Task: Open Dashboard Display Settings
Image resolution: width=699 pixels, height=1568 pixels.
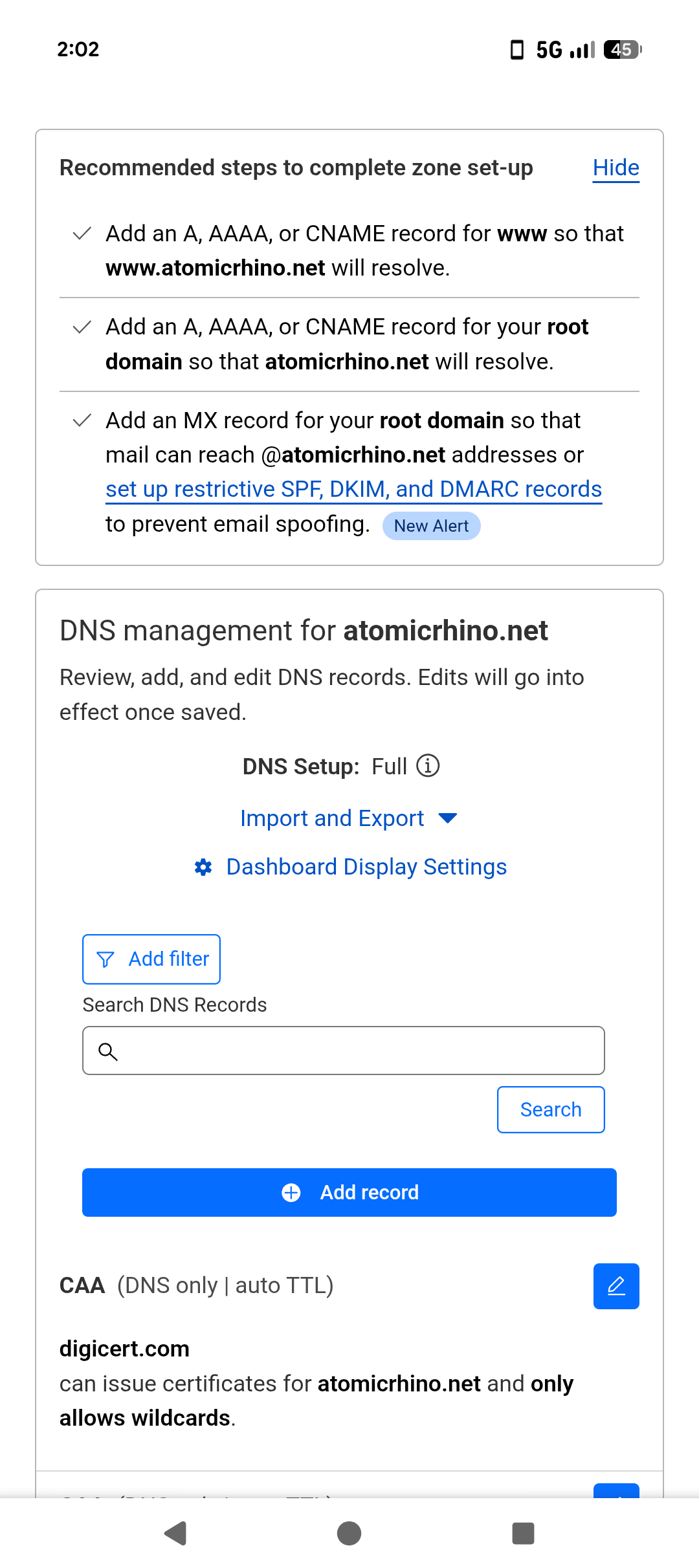Action: pos(366,867)
